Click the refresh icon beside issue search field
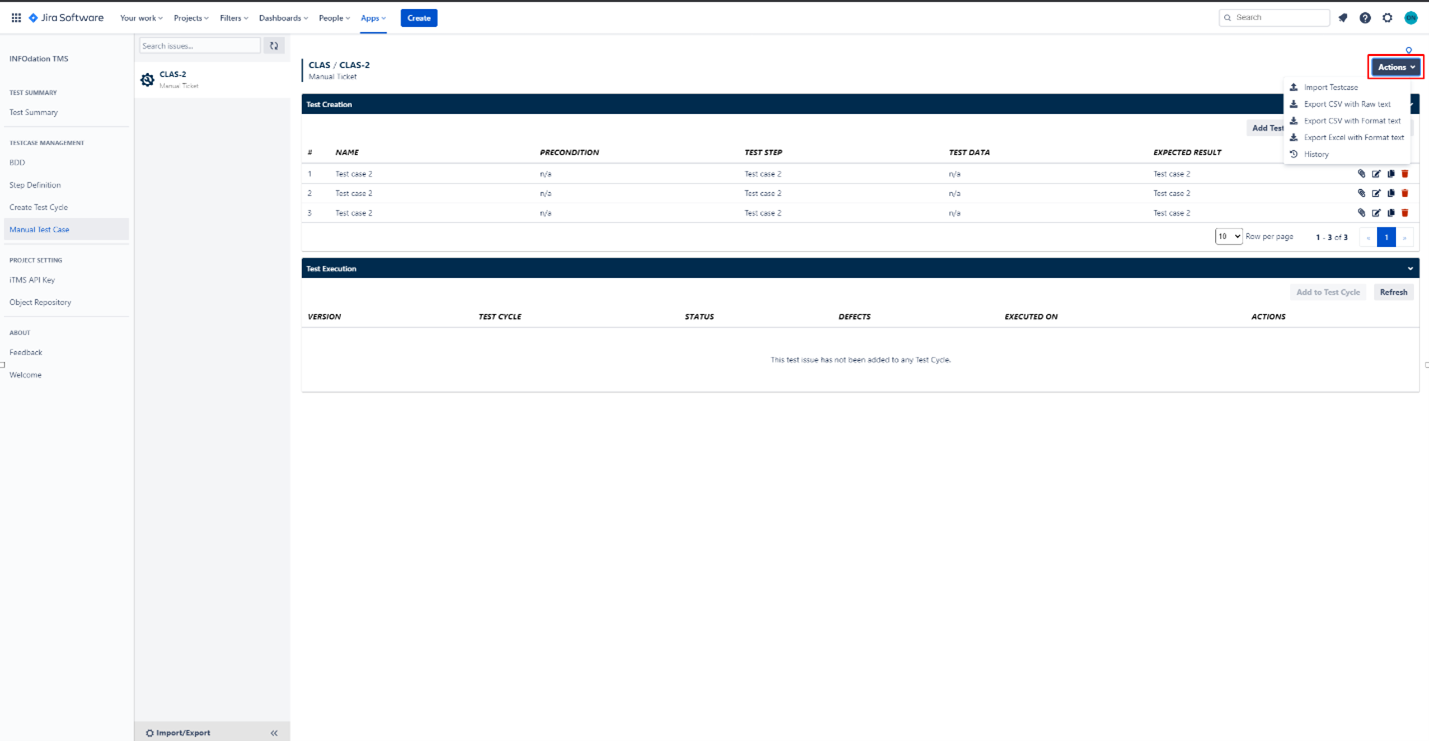The height and width of the screenshot is (741, 1429). pyautogui.click(x=273, y=45)
